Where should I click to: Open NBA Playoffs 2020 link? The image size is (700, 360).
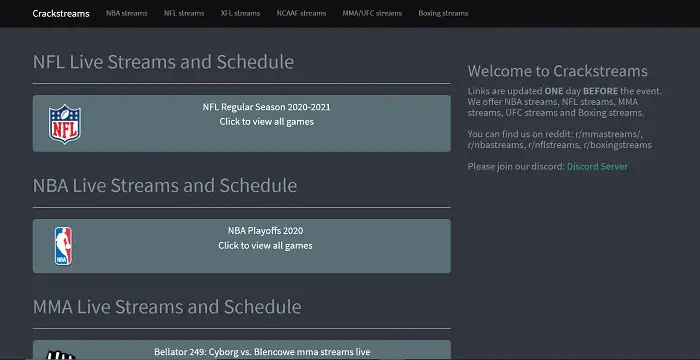point(265,231)
